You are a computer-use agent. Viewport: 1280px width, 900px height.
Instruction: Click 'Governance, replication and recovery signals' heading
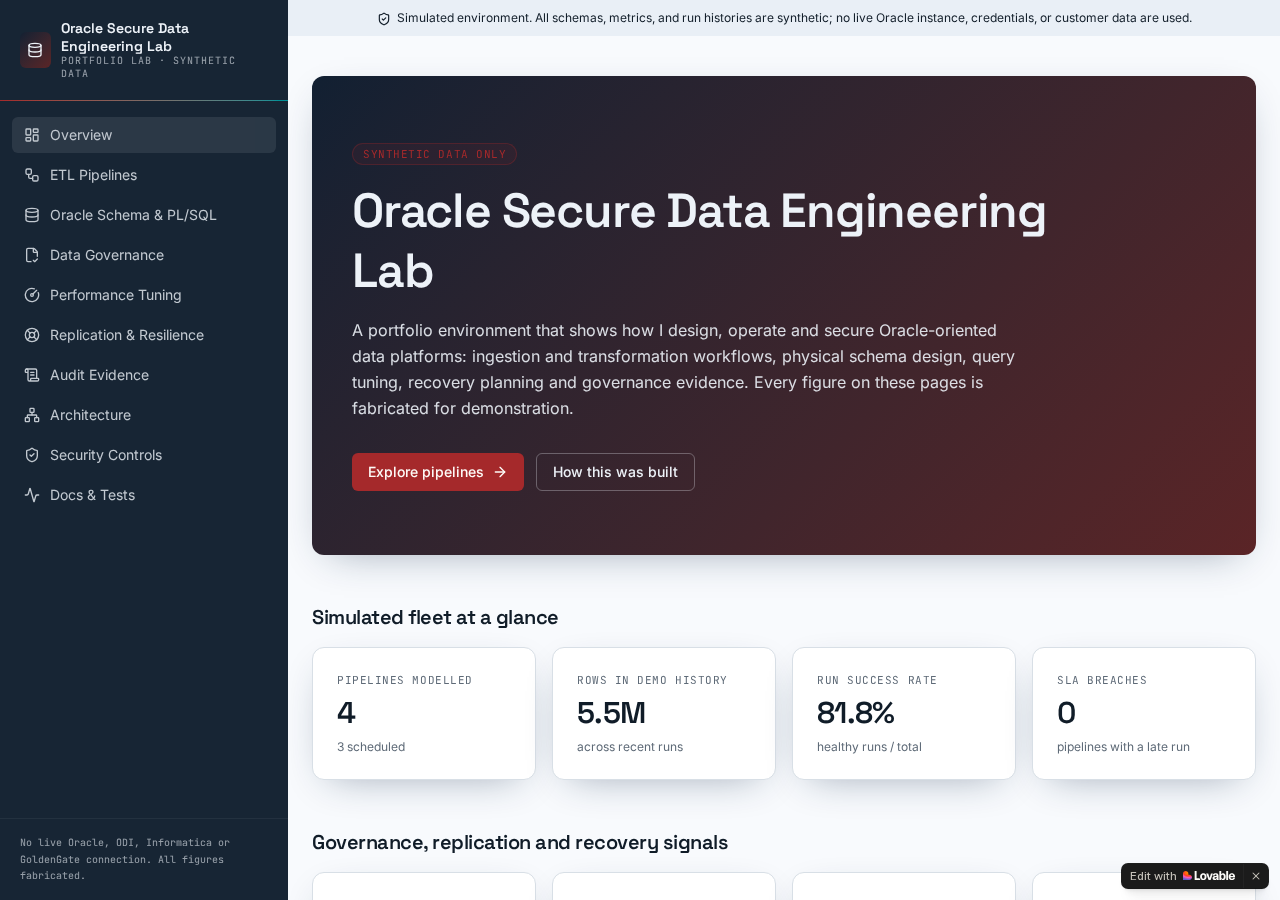(520, 842)
